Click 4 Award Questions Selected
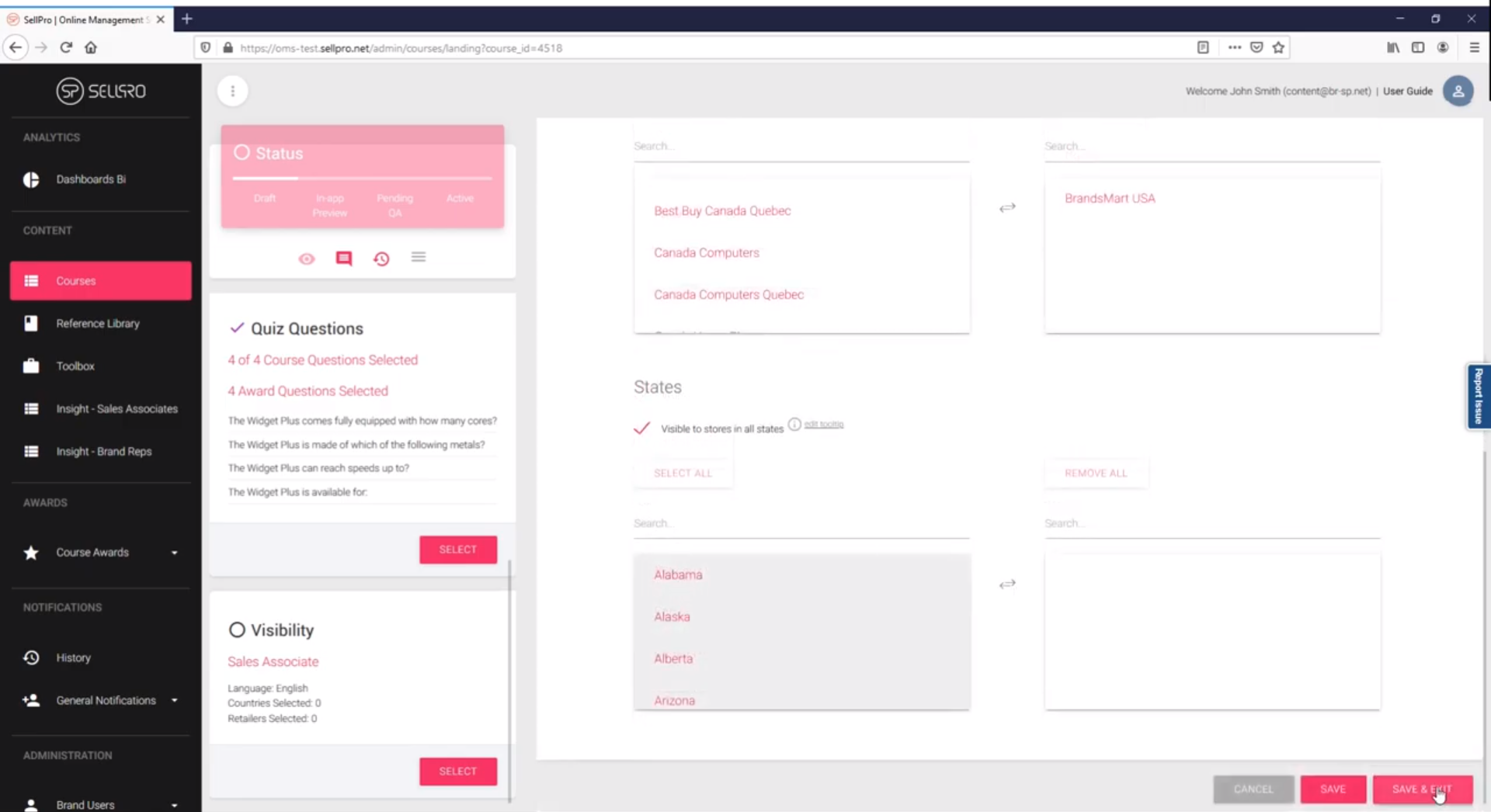 pyautogui.click(x=308, y=390)
